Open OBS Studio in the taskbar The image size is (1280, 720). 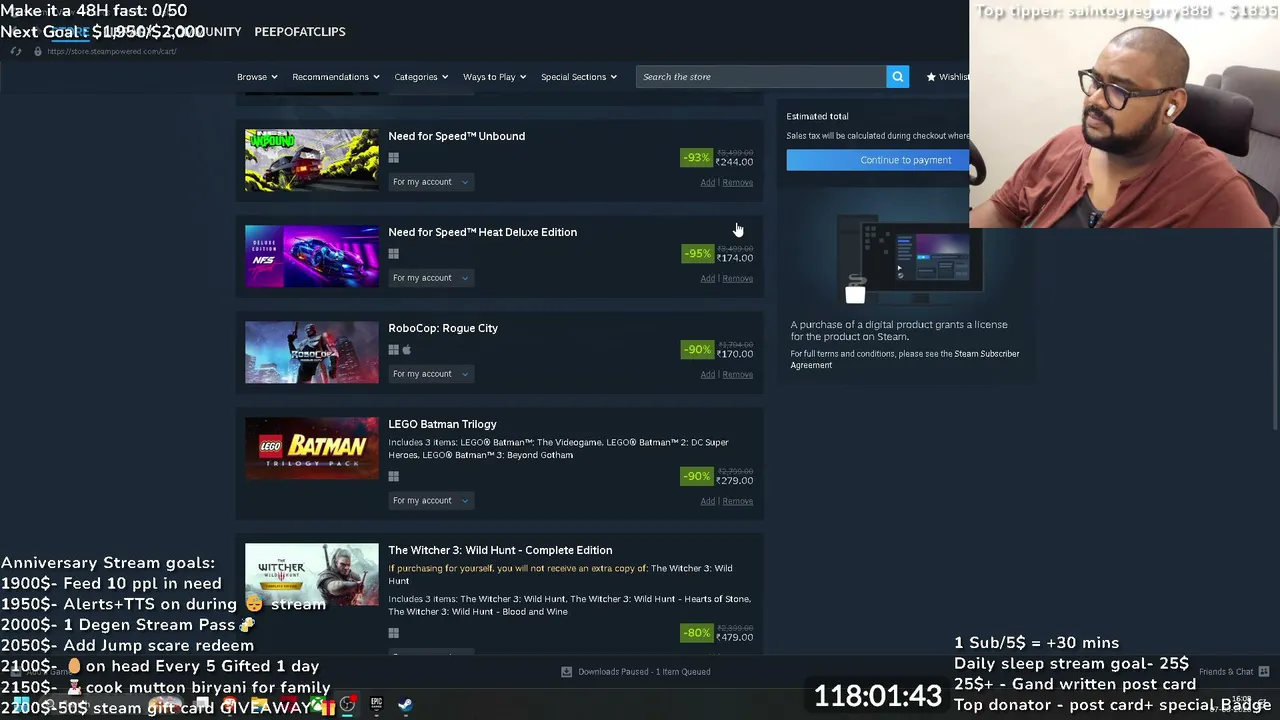point(347,705)
